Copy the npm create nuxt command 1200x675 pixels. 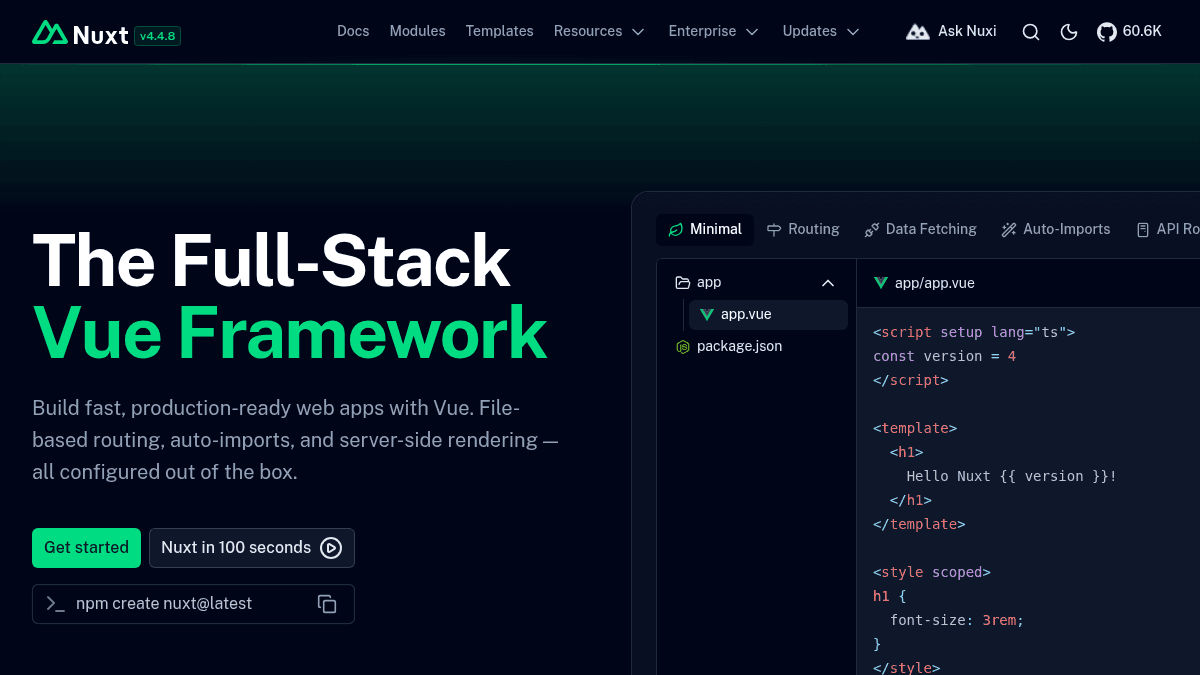point(327,604)
